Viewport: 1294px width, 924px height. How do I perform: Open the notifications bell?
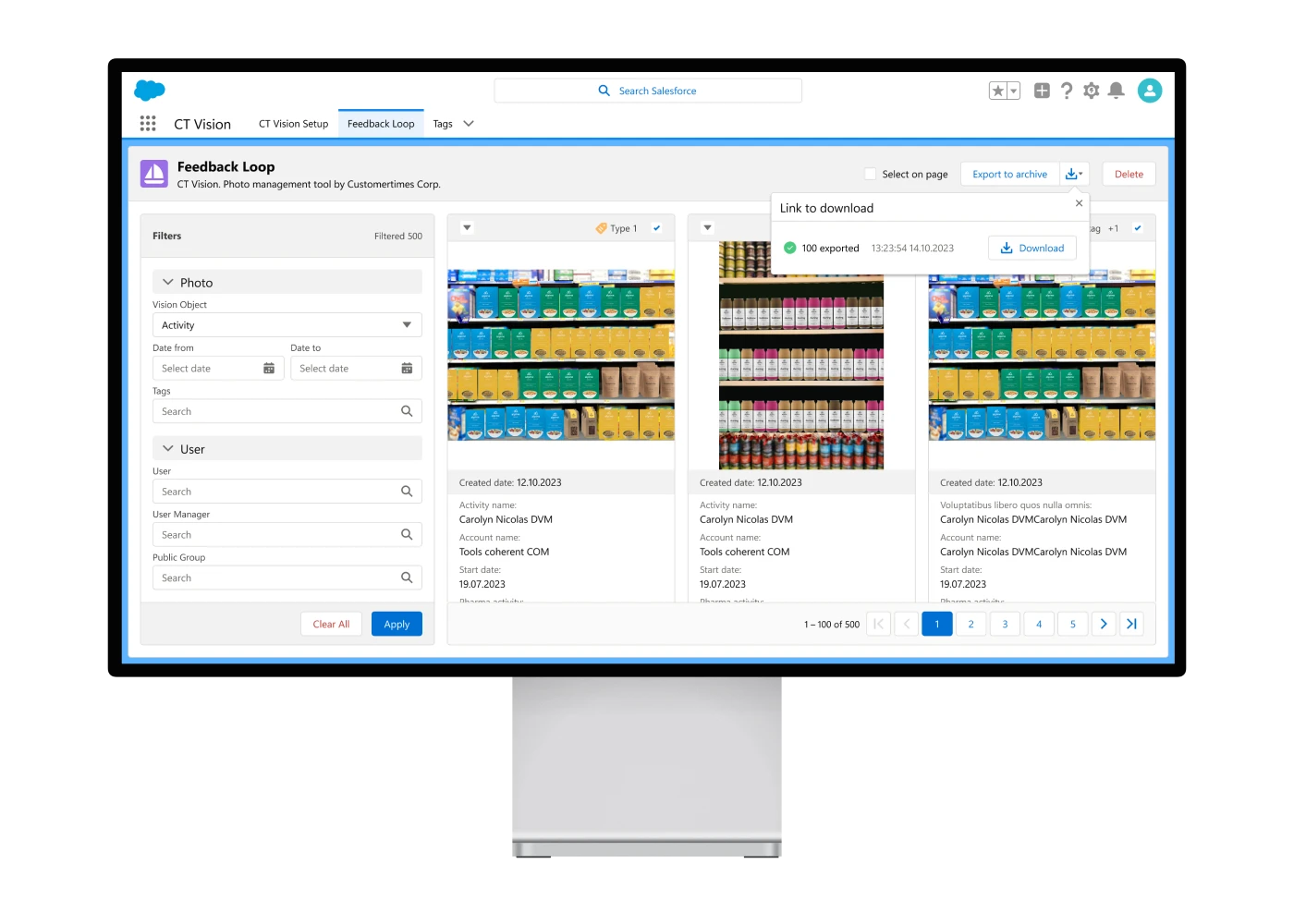click(x=1117, y=91)
